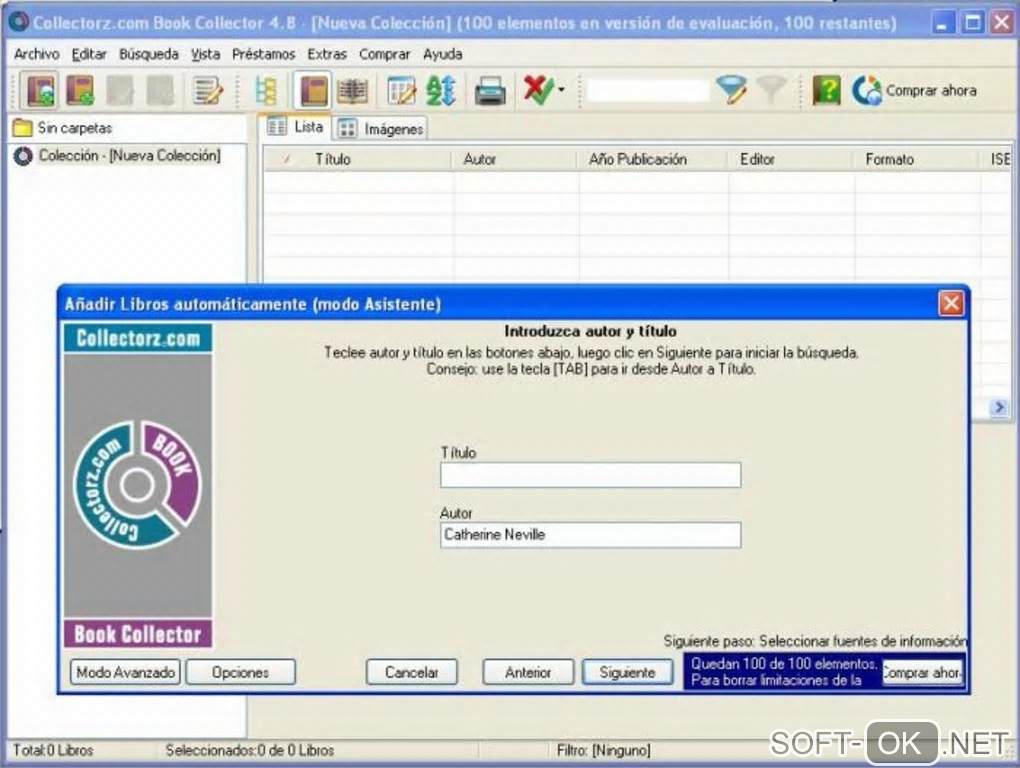Click the Collectorz.com banner in the wizard
Image resolution: width=1020 pixels, height=768 pixels.
[x=138, y=338]
